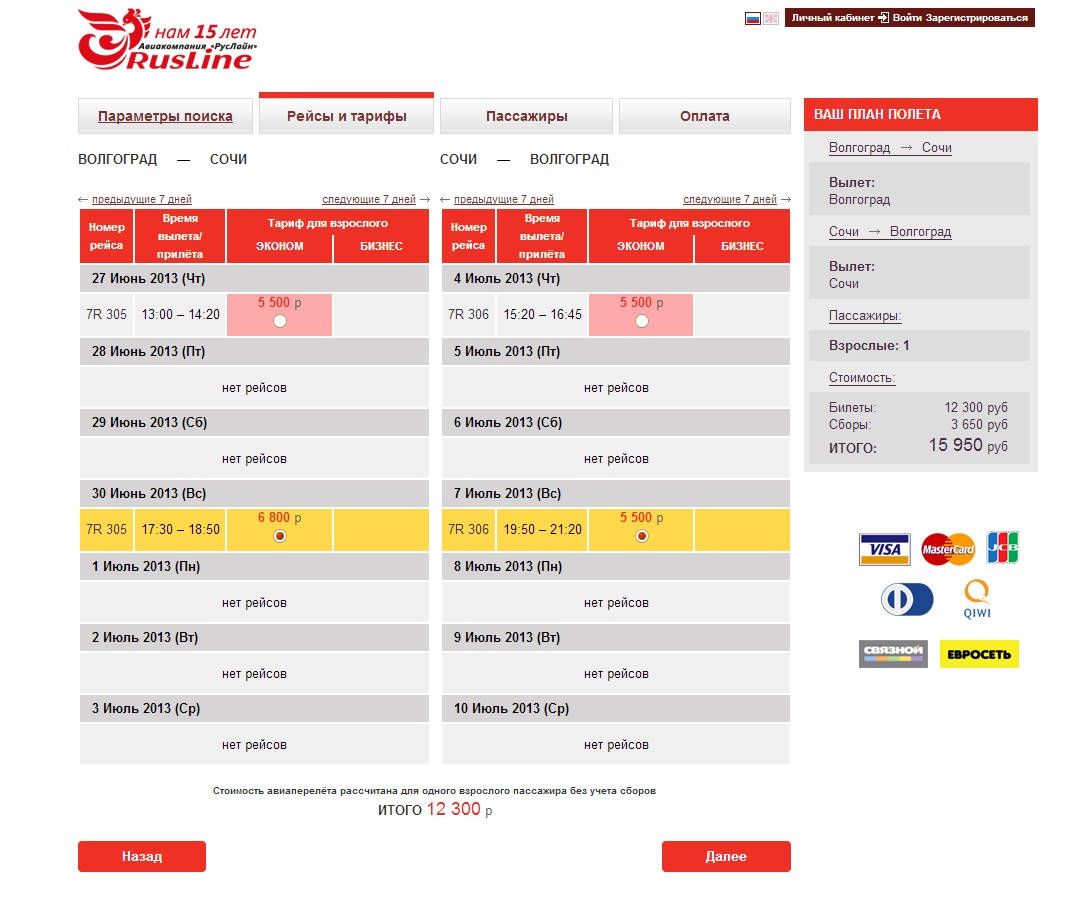
Task: Select 30 June 6 800 economy fare
Action: tap(279, 536)
